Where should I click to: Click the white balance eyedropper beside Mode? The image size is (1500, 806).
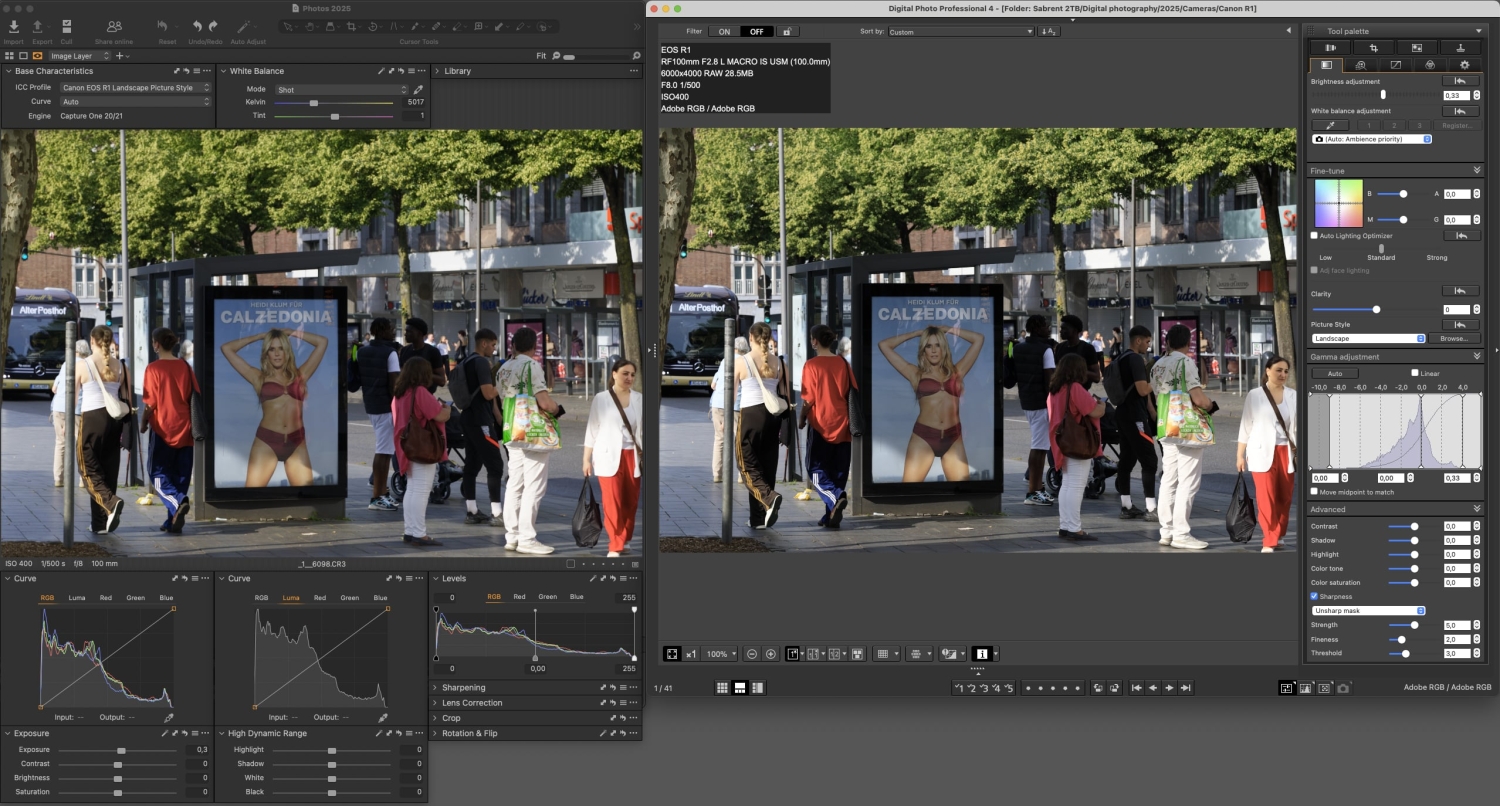click(418, 89)
